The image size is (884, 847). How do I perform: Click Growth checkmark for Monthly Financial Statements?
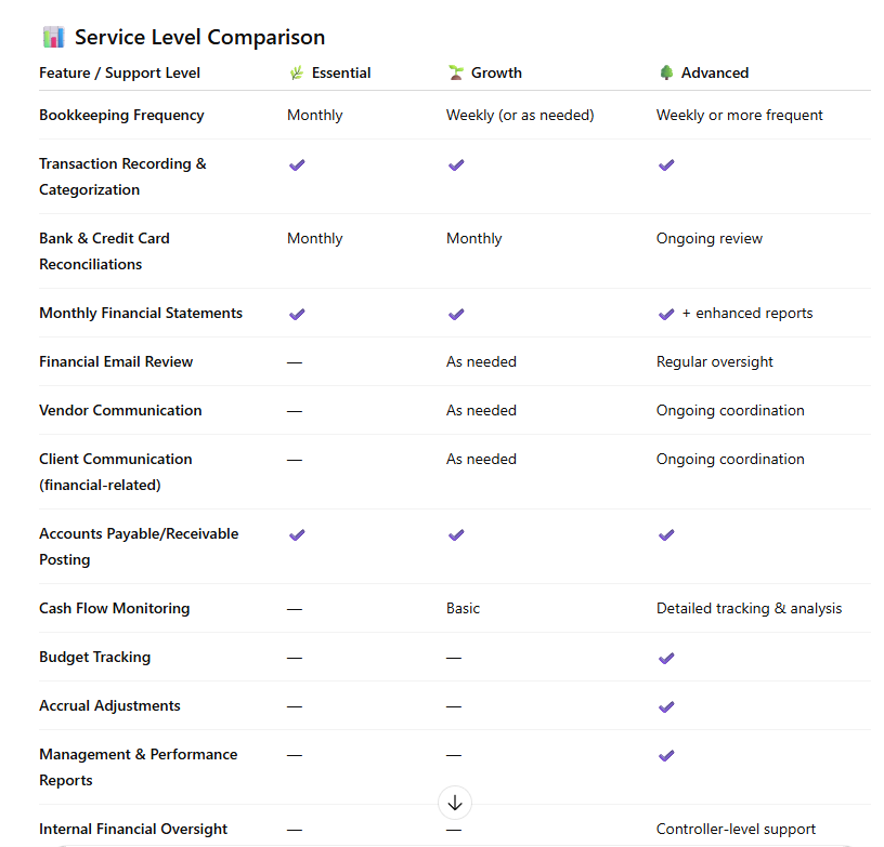(456, 314)
